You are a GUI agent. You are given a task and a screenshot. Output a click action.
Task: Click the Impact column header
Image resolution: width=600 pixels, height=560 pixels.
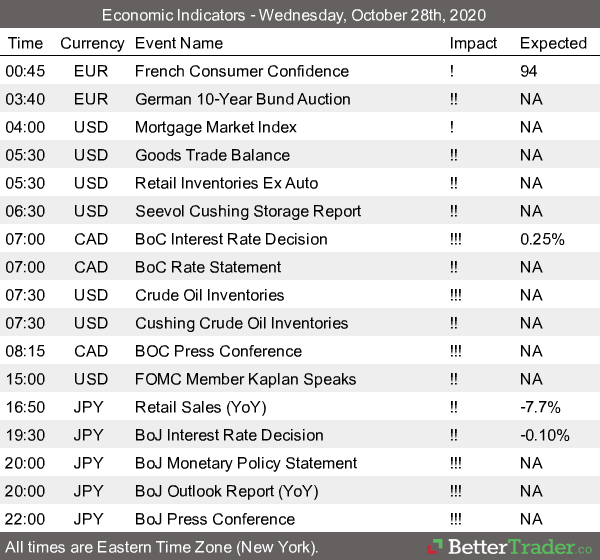click(x=473, y=43)
